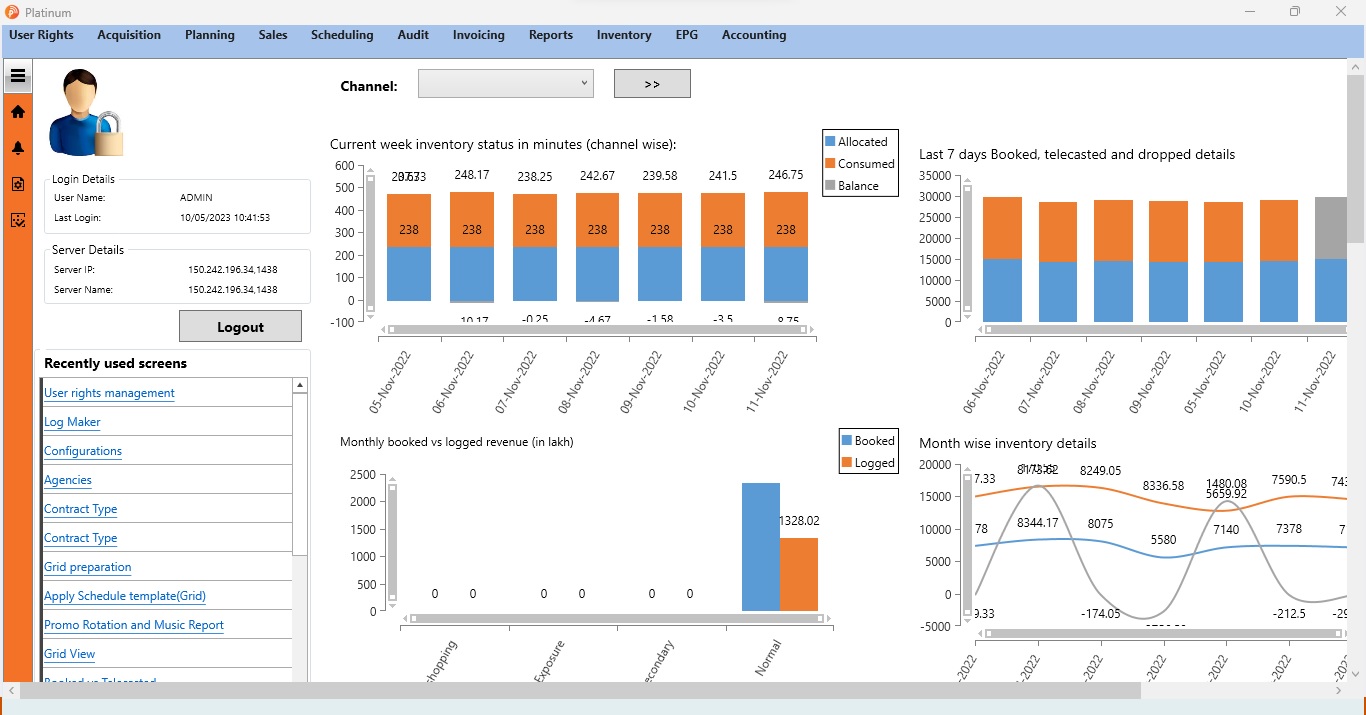Open the Accounting menu
The image size is (1366, 715).
click(754, 35)
